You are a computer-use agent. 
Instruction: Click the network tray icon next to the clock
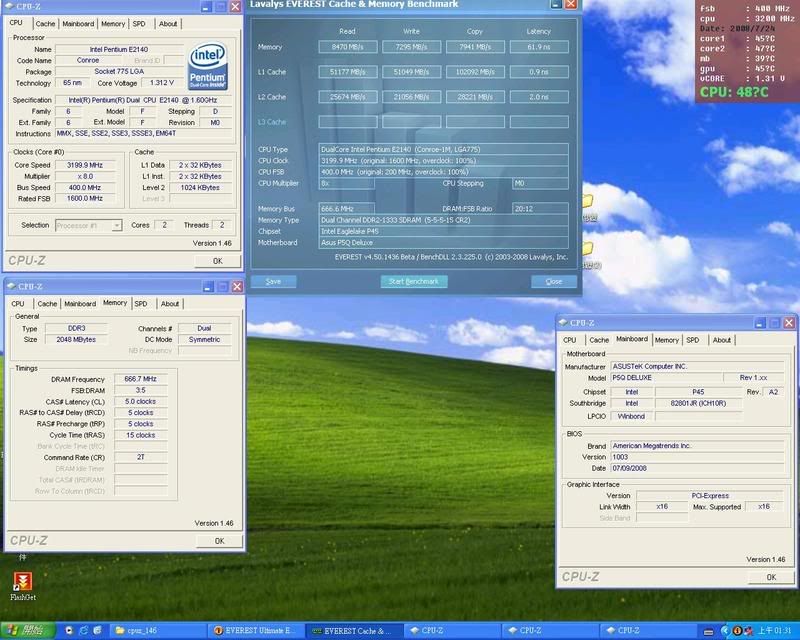[748, 631]
